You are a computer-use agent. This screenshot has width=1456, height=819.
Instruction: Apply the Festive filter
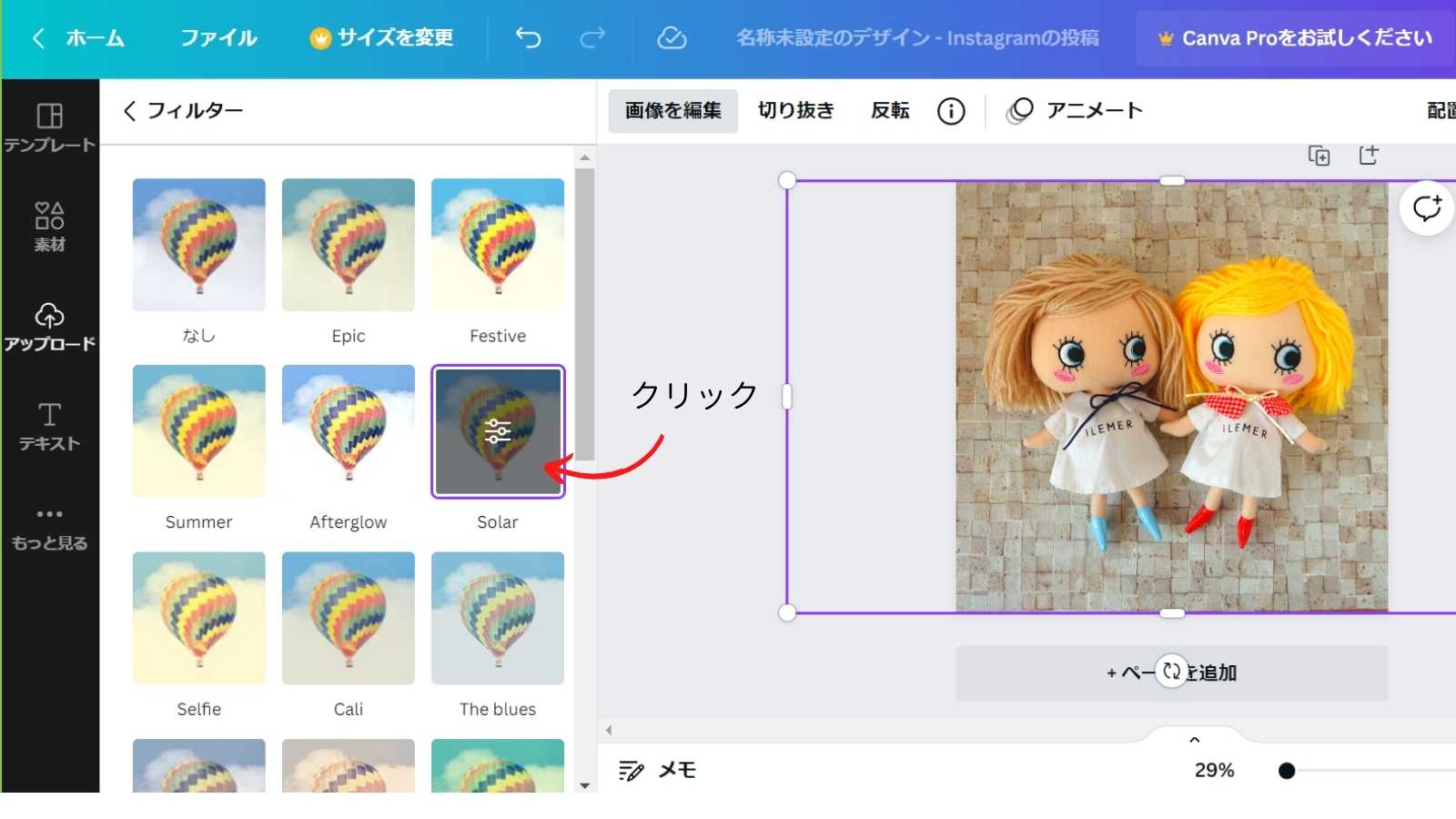coord(498,245)
